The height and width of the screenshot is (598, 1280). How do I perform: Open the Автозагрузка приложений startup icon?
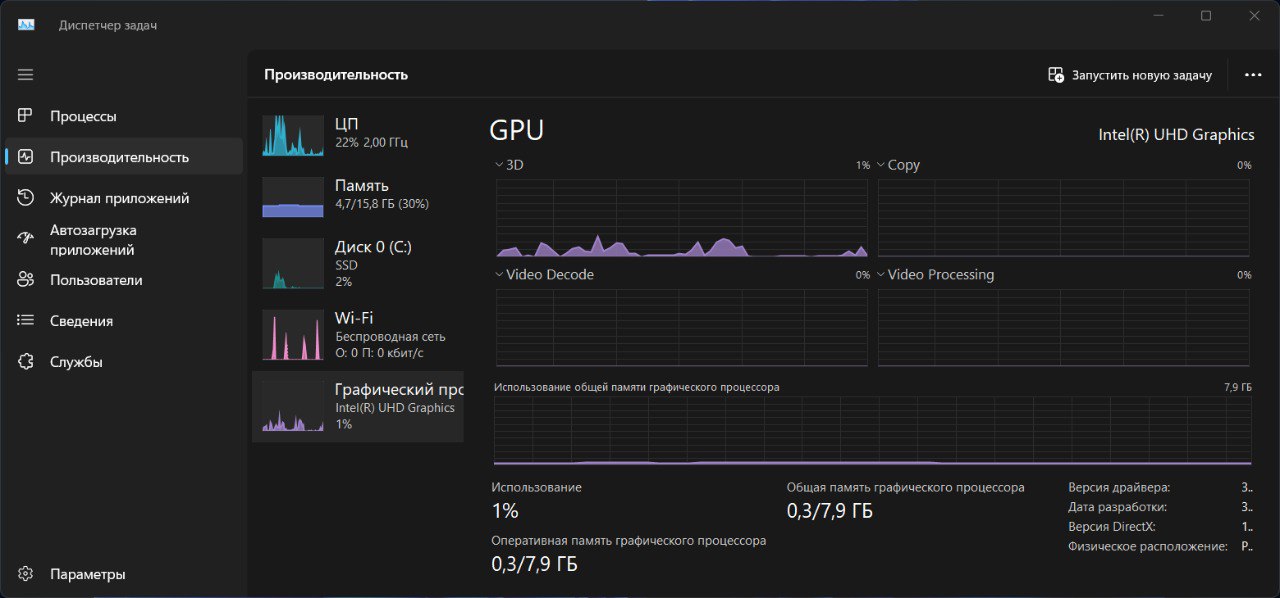pos(26,239)
